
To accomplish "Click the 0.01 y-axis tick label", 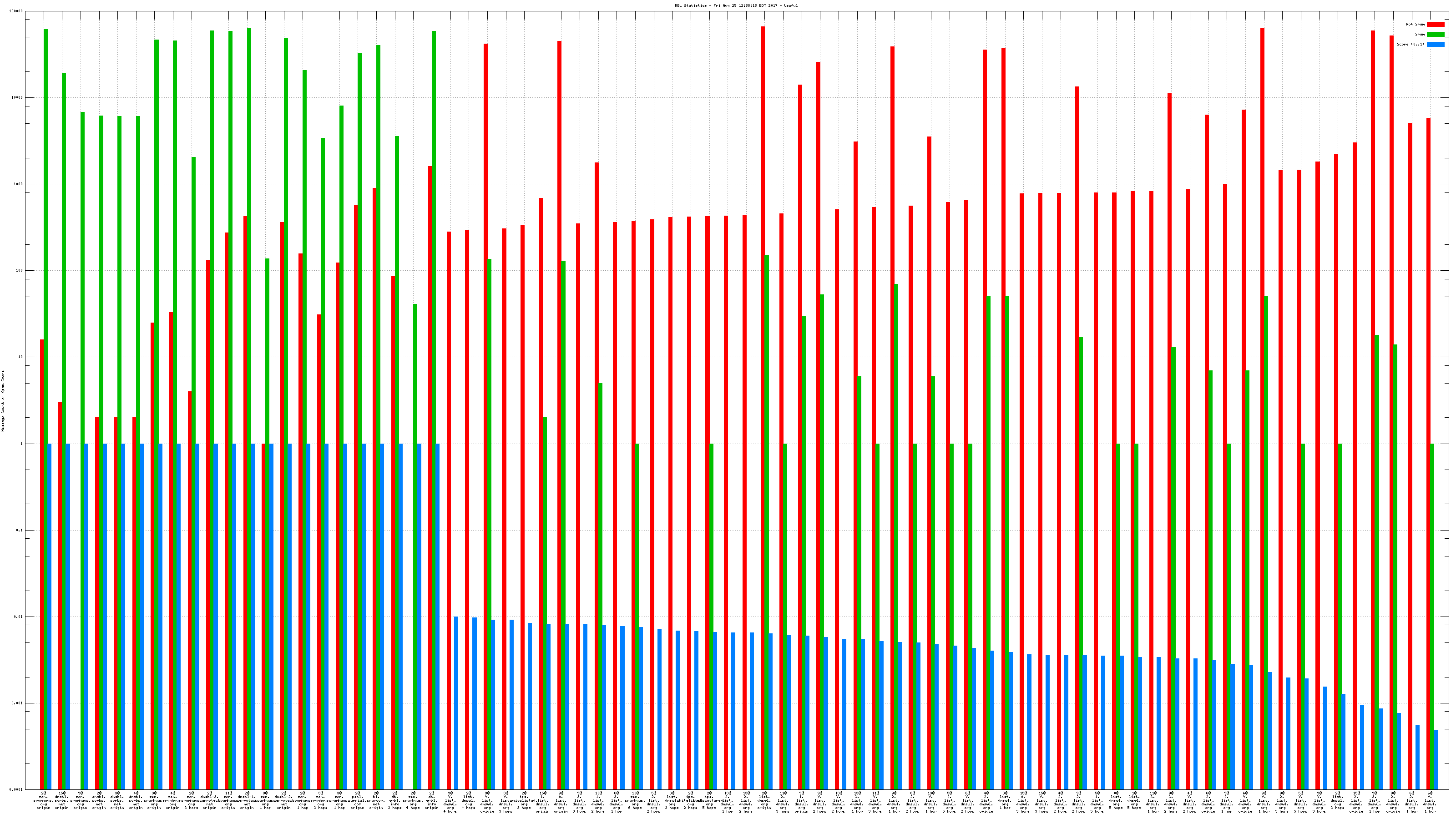I will 19,617.
